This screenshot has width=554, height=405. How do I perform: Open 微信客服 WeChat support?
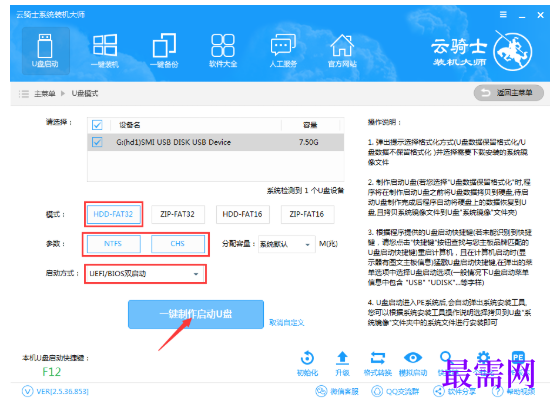(x=337, y=391)
